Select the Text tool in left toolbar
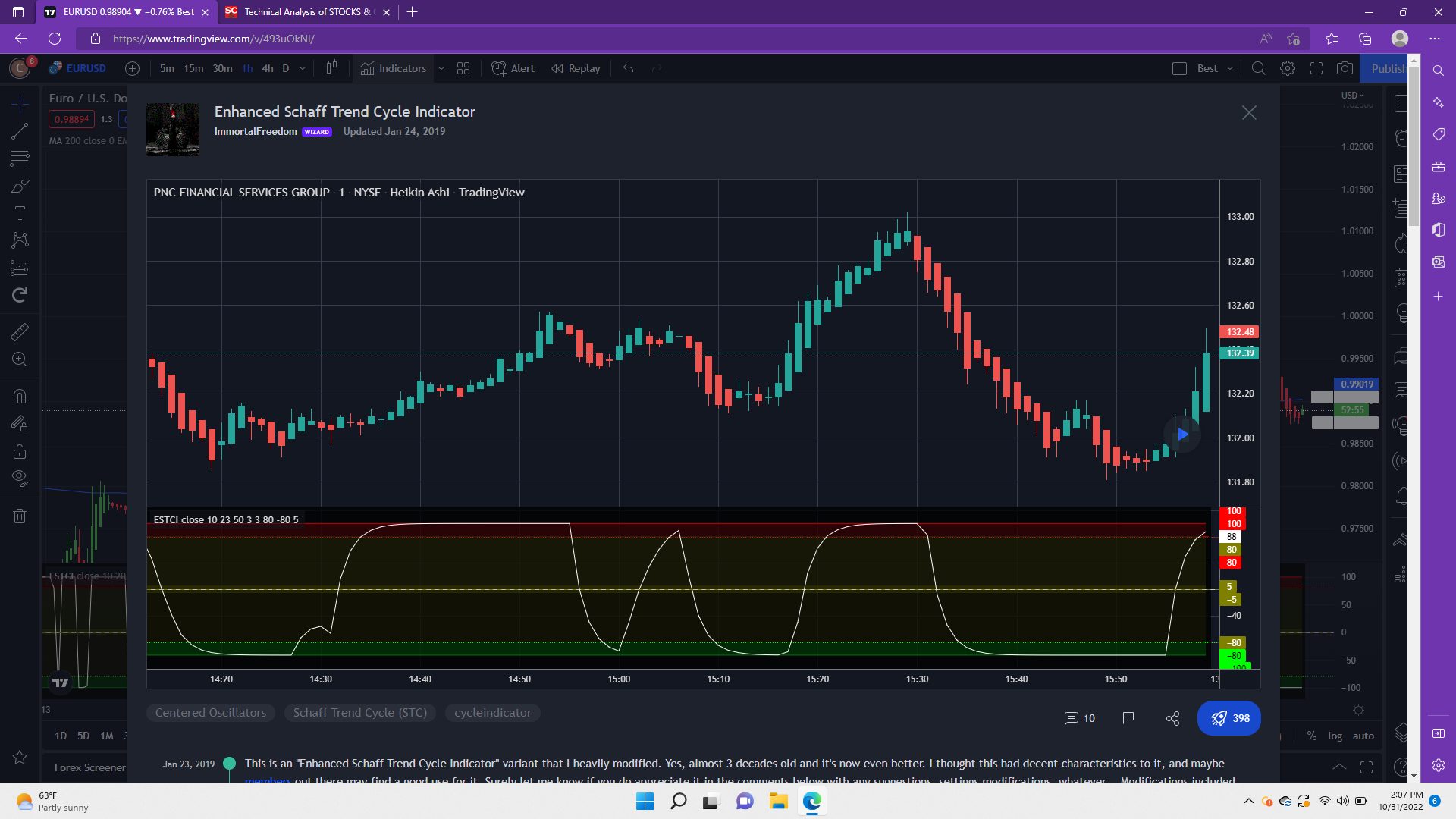 20,213
